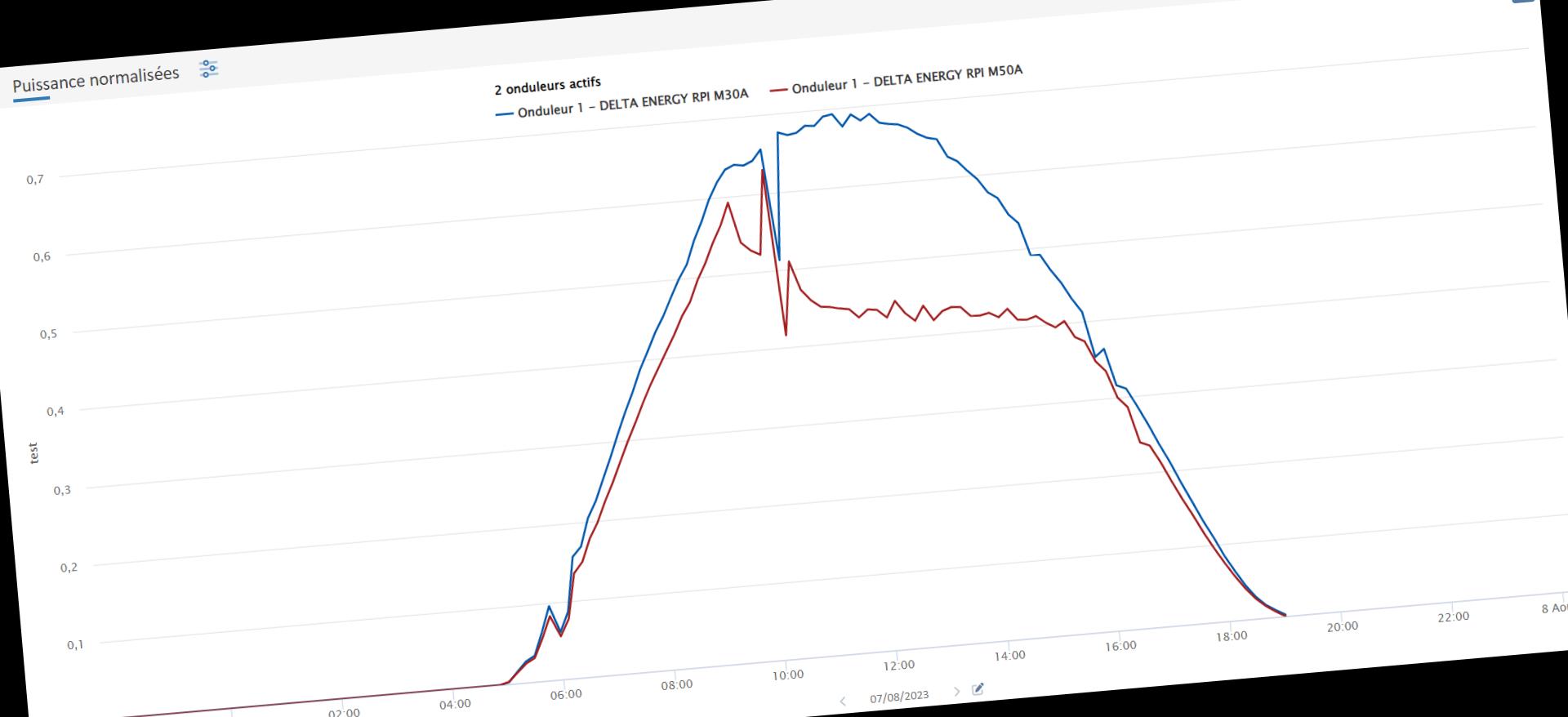Select the 10:00 x-axis label
Screen dimensions: 1568x717
(x=788, y=675)
